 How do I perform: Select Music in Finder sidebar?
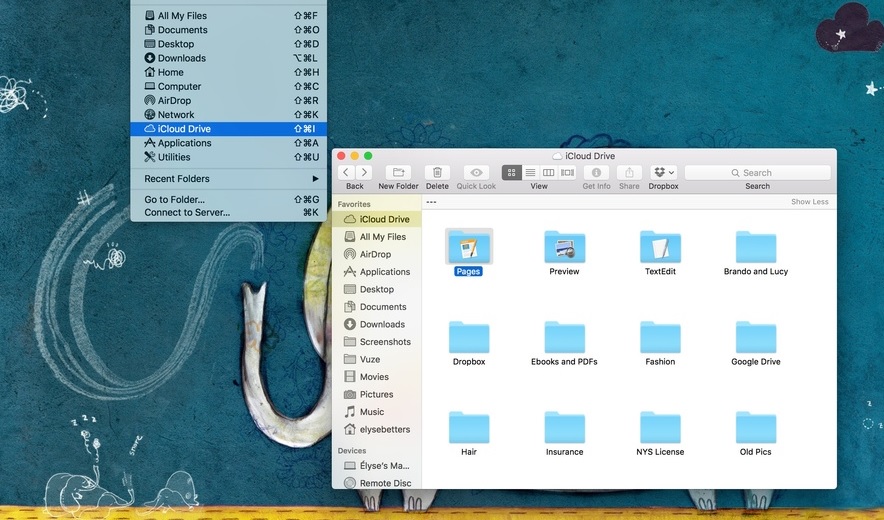(377, 412)
